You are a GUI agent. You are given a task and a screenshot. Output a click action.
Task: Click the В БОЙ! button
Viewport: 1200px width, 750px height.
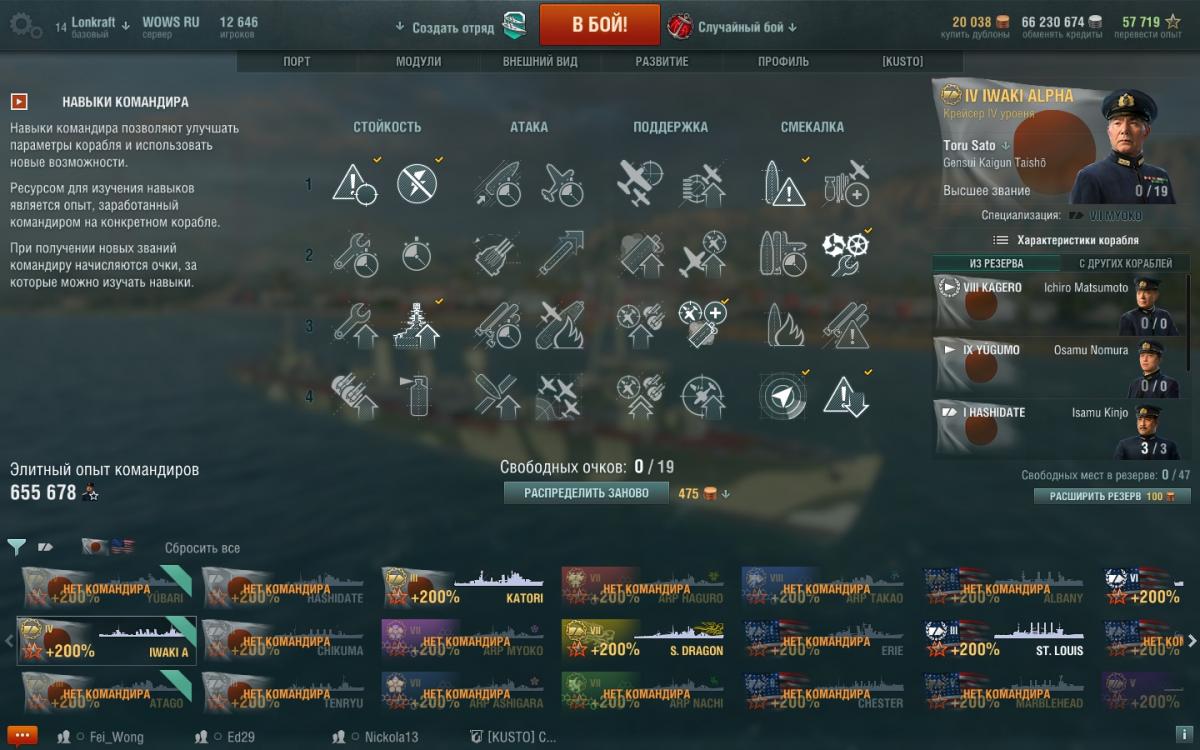pyautogui.click(x=600, y=25)
